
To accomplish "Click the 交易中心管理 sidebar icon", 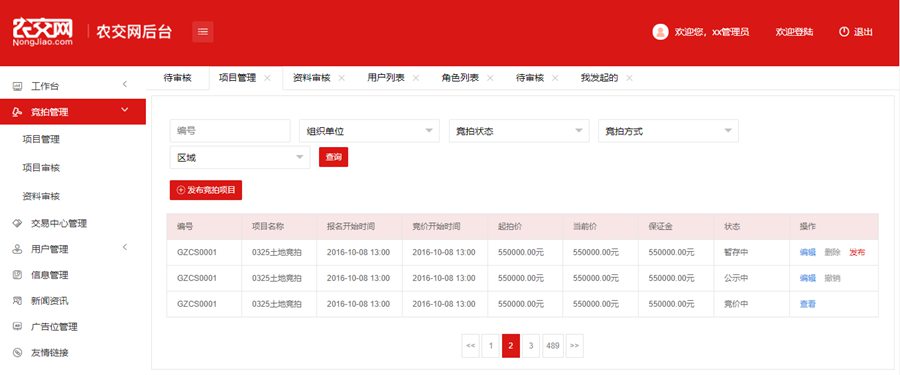I will (17, 223).
